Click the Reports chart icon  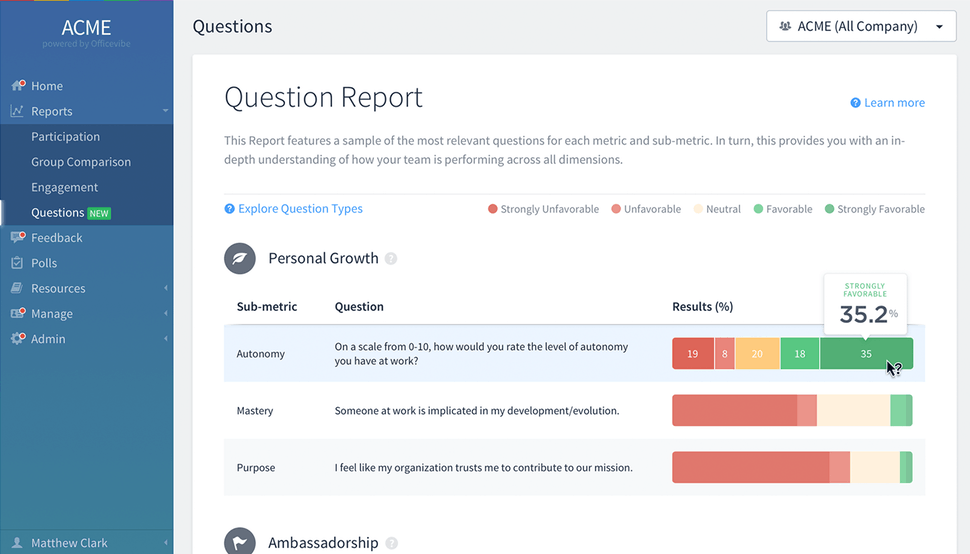point(17,111)
